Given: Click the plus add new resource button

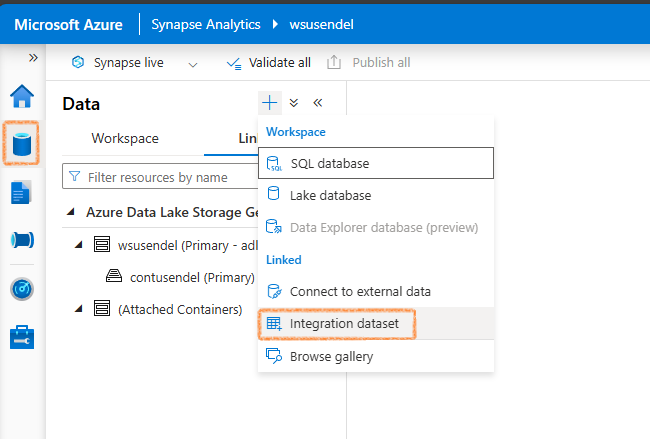Looking at the screenshot, I should pyautogui.click(x=269, y=102).
